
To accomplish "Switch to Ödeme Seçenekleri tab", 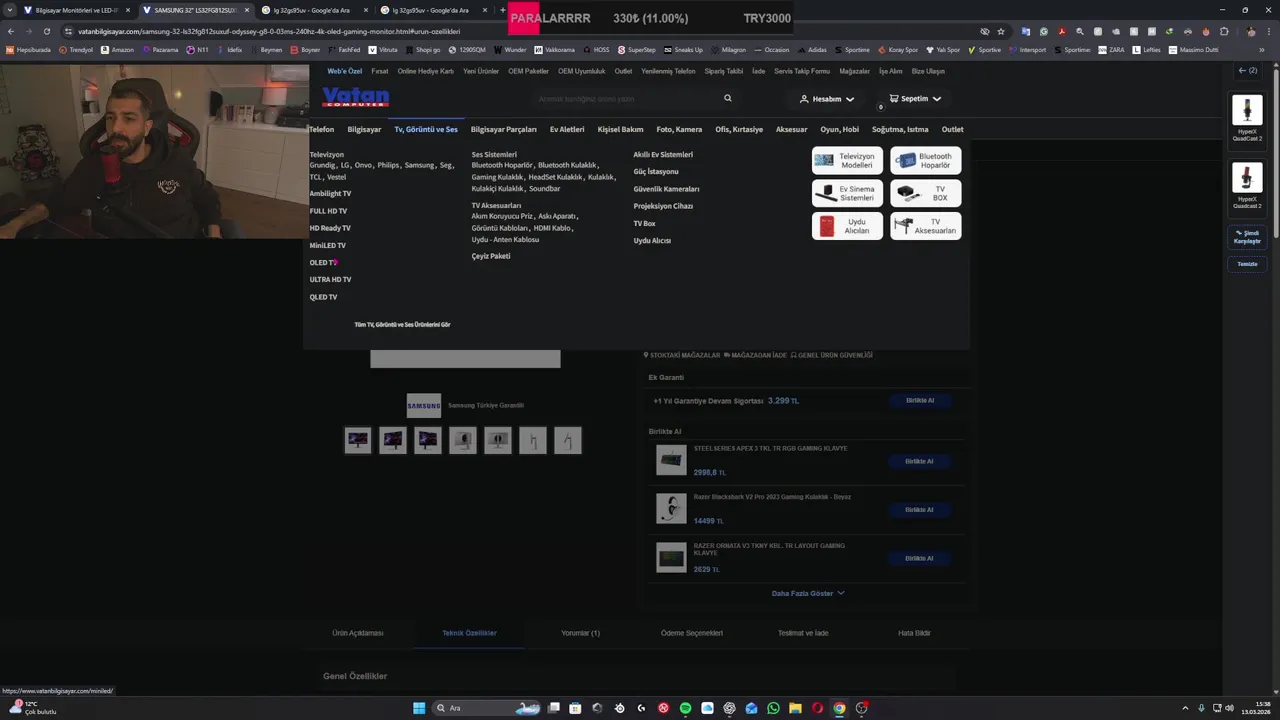I will pyautogui.click(x=691, y=633).
